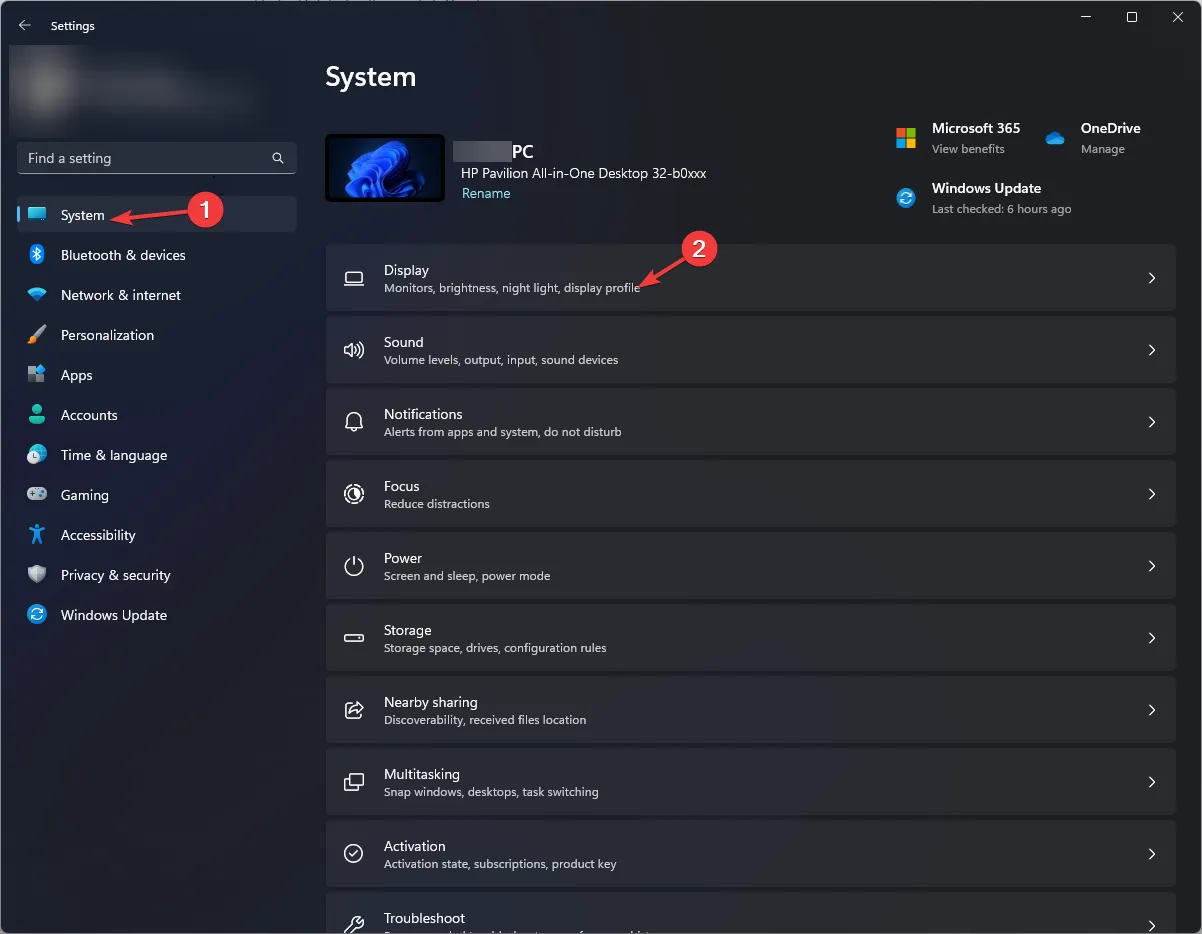Click the Display laptop icon
The height and width of the screenshot is (934, 1202).
click(x=354, y=278)
